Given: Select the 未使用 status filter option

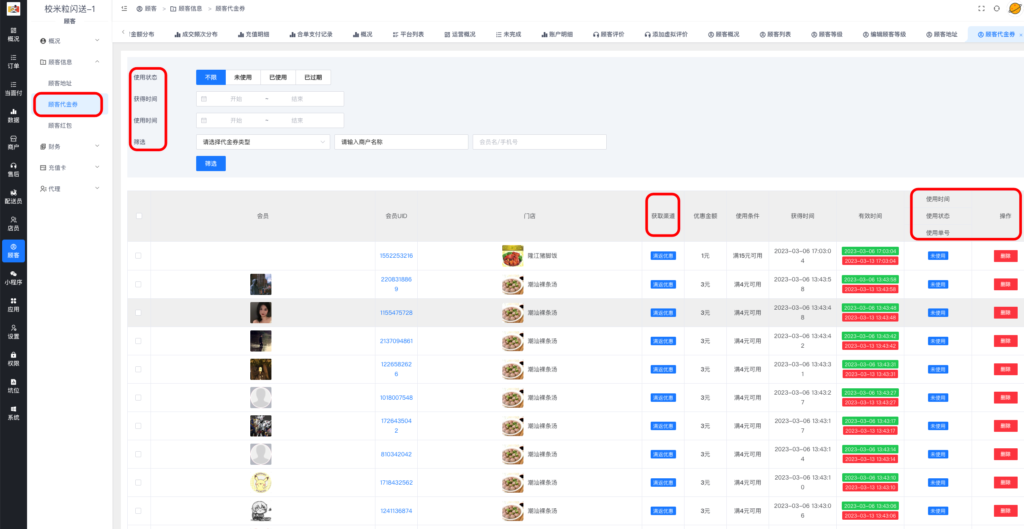Looking at the screenshot, I should tap(242, 77).
